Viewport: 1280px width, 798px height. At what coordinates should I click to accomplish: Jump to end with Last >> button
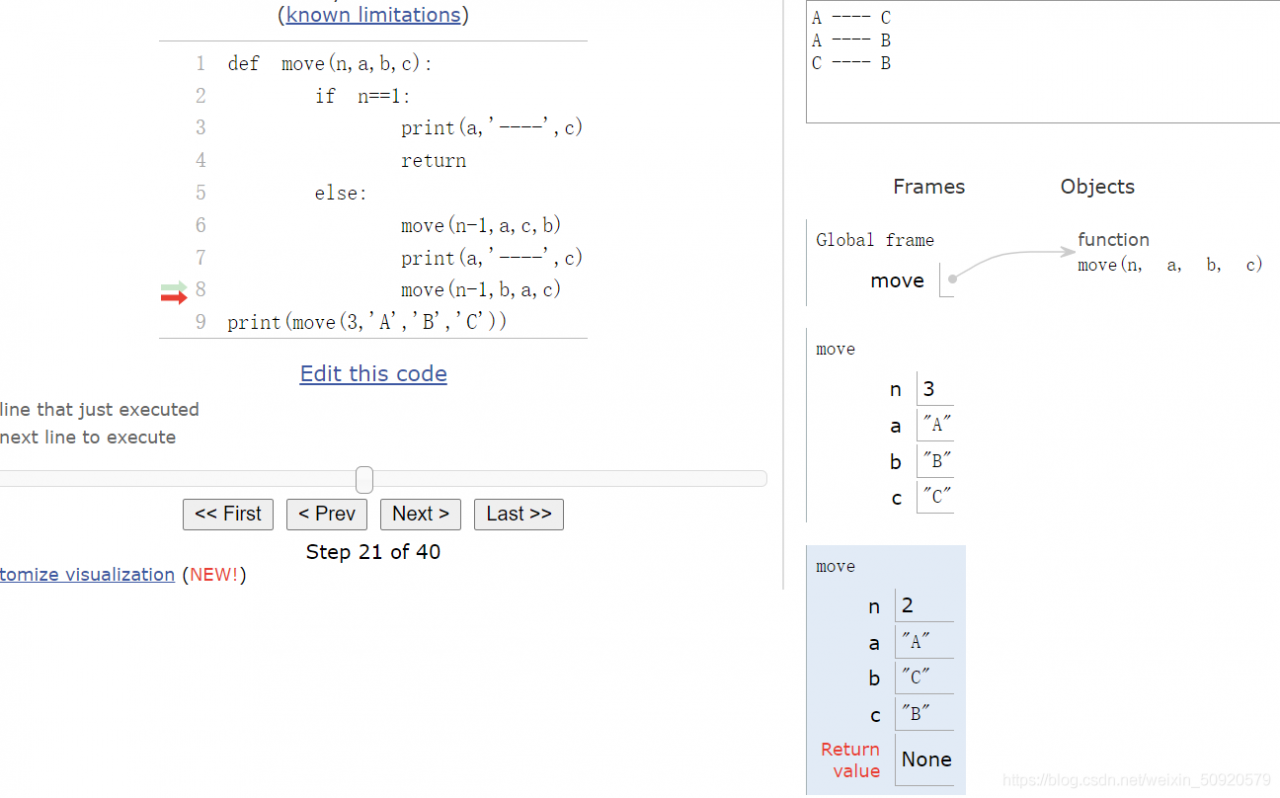519,514
